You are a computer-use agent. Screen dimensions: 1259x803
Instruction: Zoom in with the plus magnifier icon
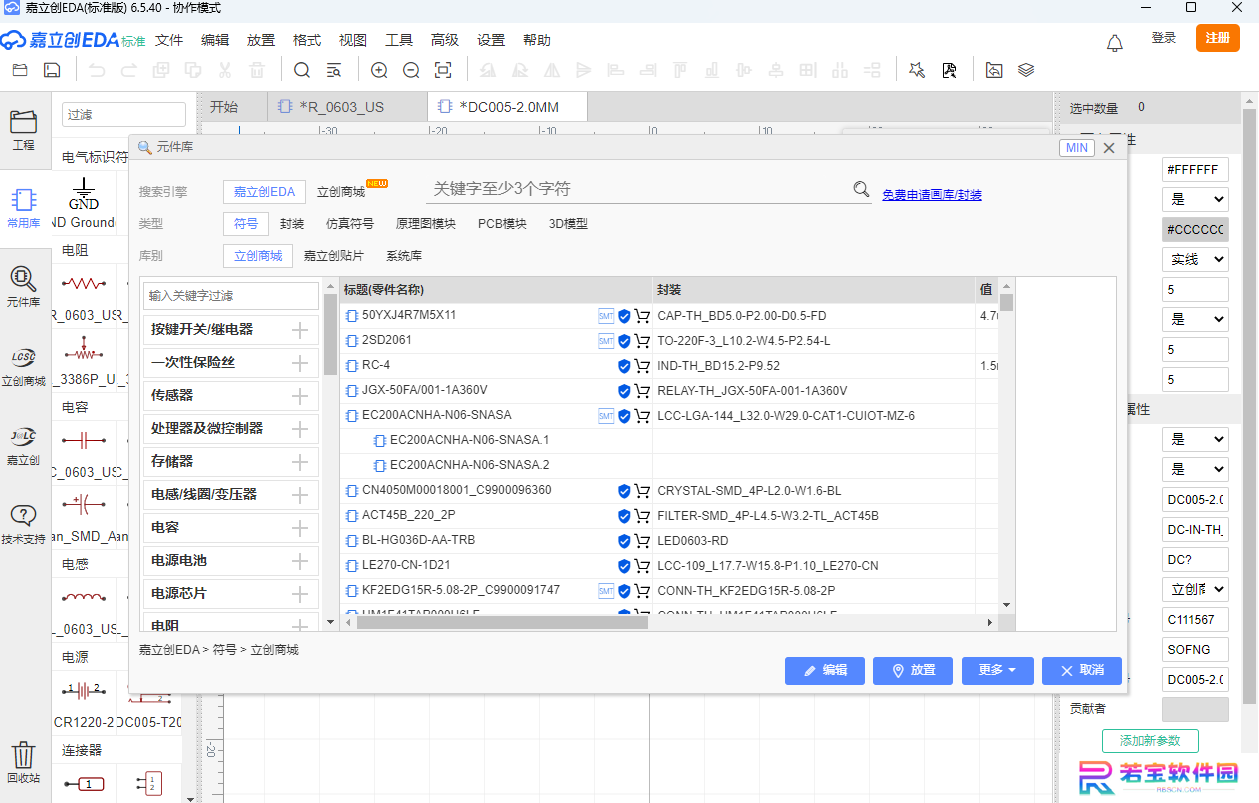pyautogui.click(x=379, y=70)
